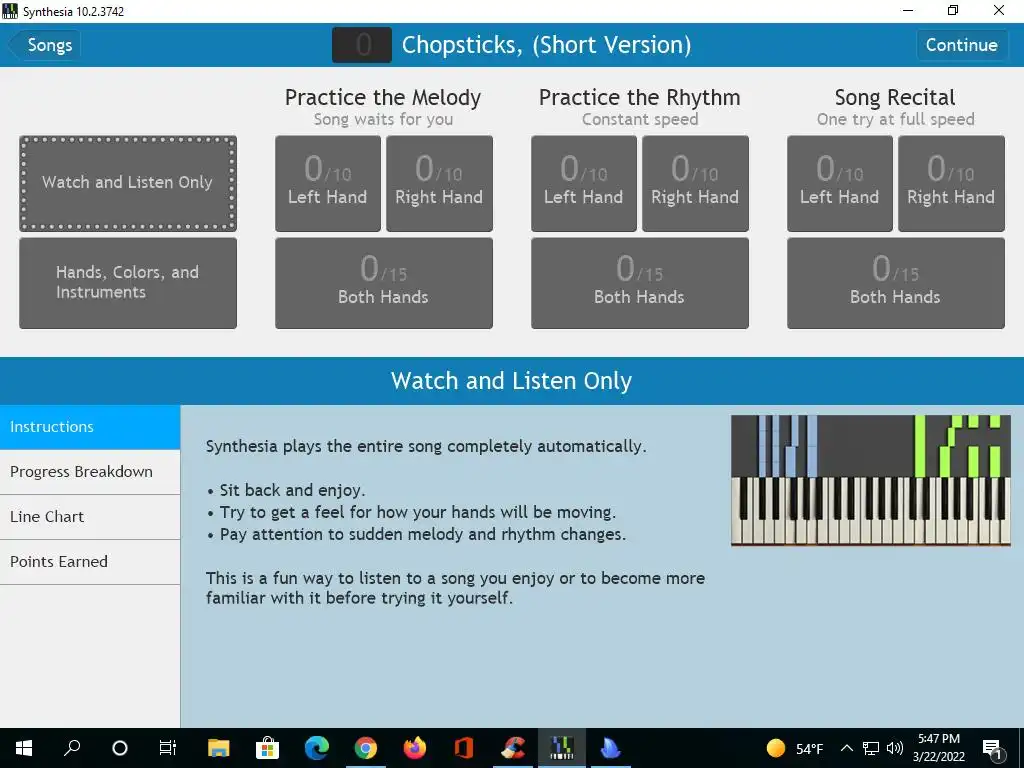This screenshot has width=1024, height=768.
Task: Open the Line Chart tab
Action: [x=90, y=517]
